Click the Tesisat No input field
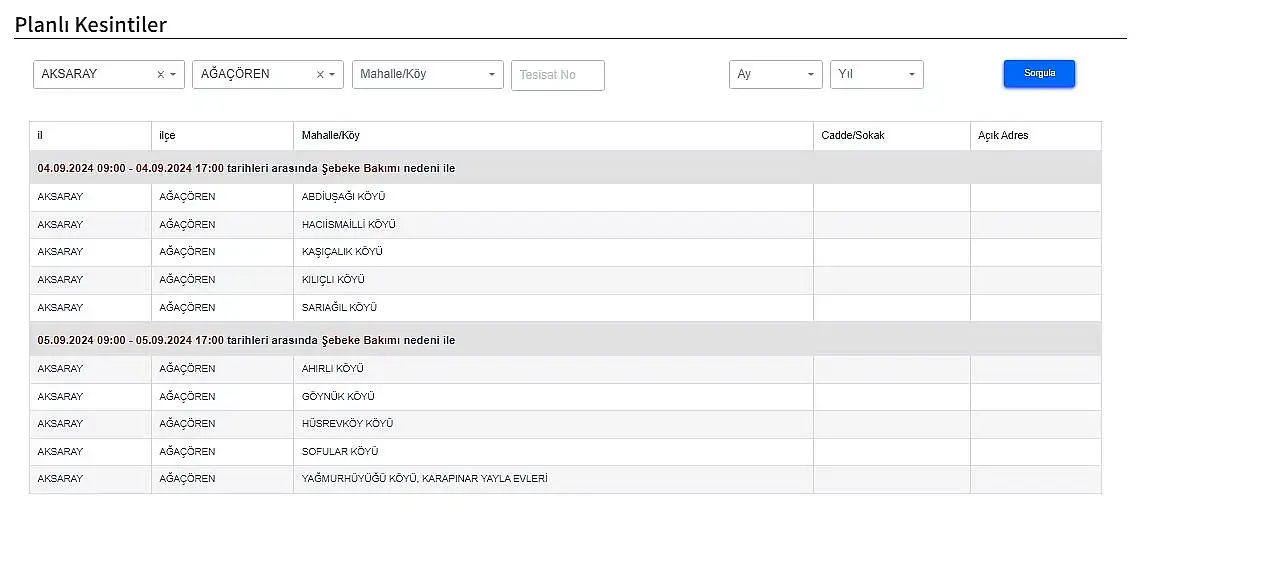Image resolution: width=1280 pixels, height=563 pixels. (557, 75)
